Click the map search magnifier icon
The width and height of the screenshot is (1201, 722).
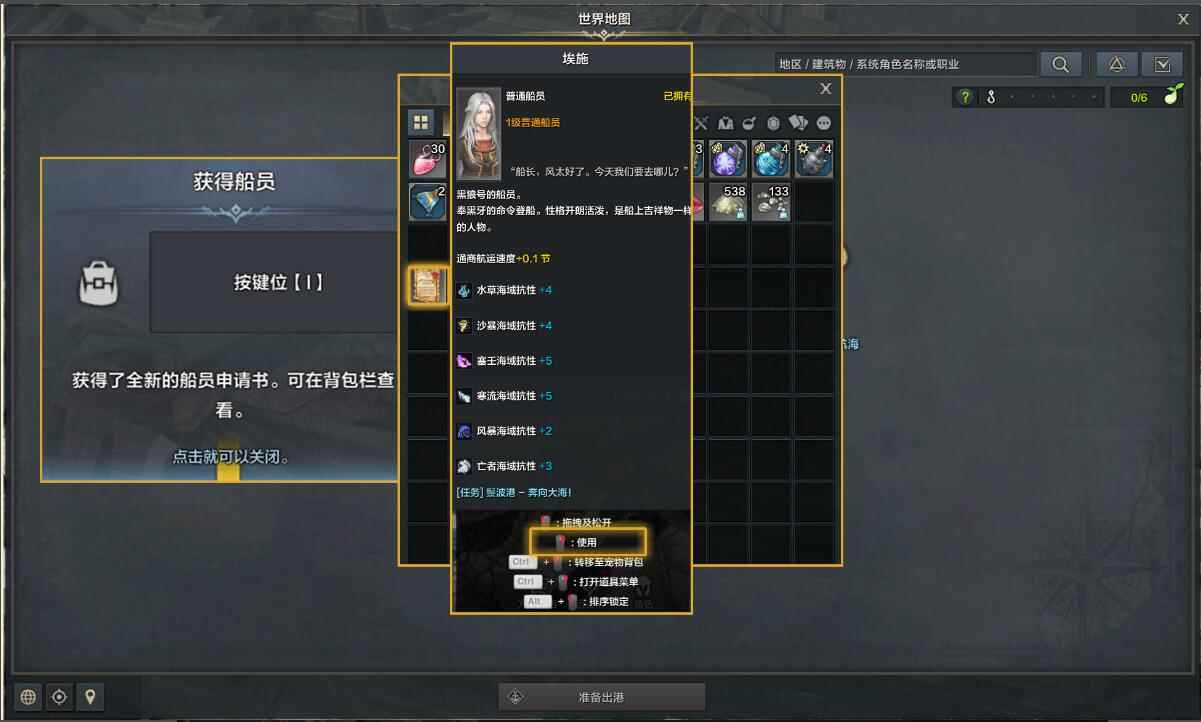click(x=1060, y=64)
